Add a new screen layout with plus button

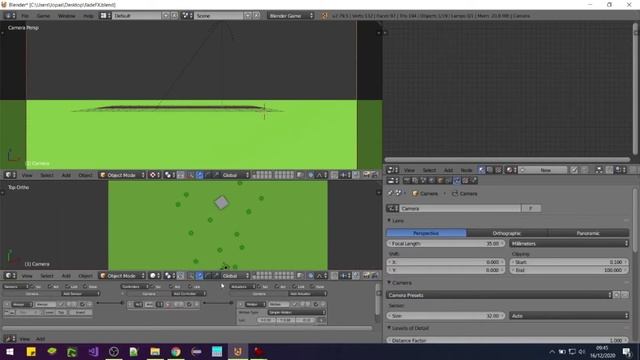pyautogui.click(x=166, y=16)
